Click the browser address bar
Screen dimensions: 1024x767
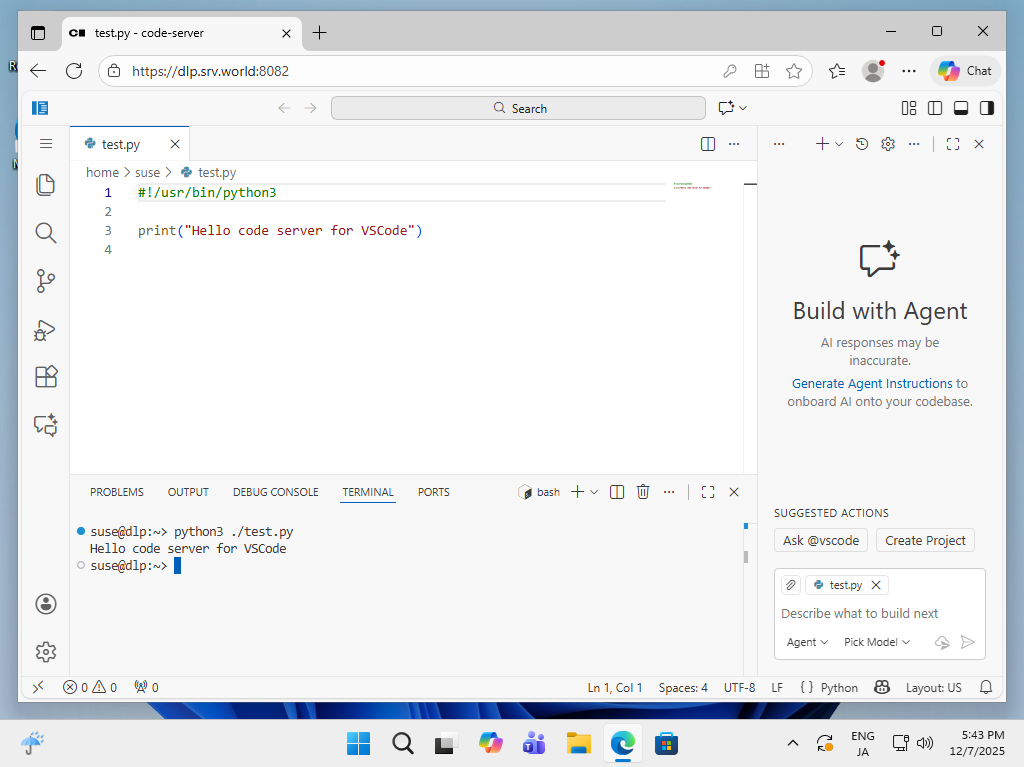(418, 71)
